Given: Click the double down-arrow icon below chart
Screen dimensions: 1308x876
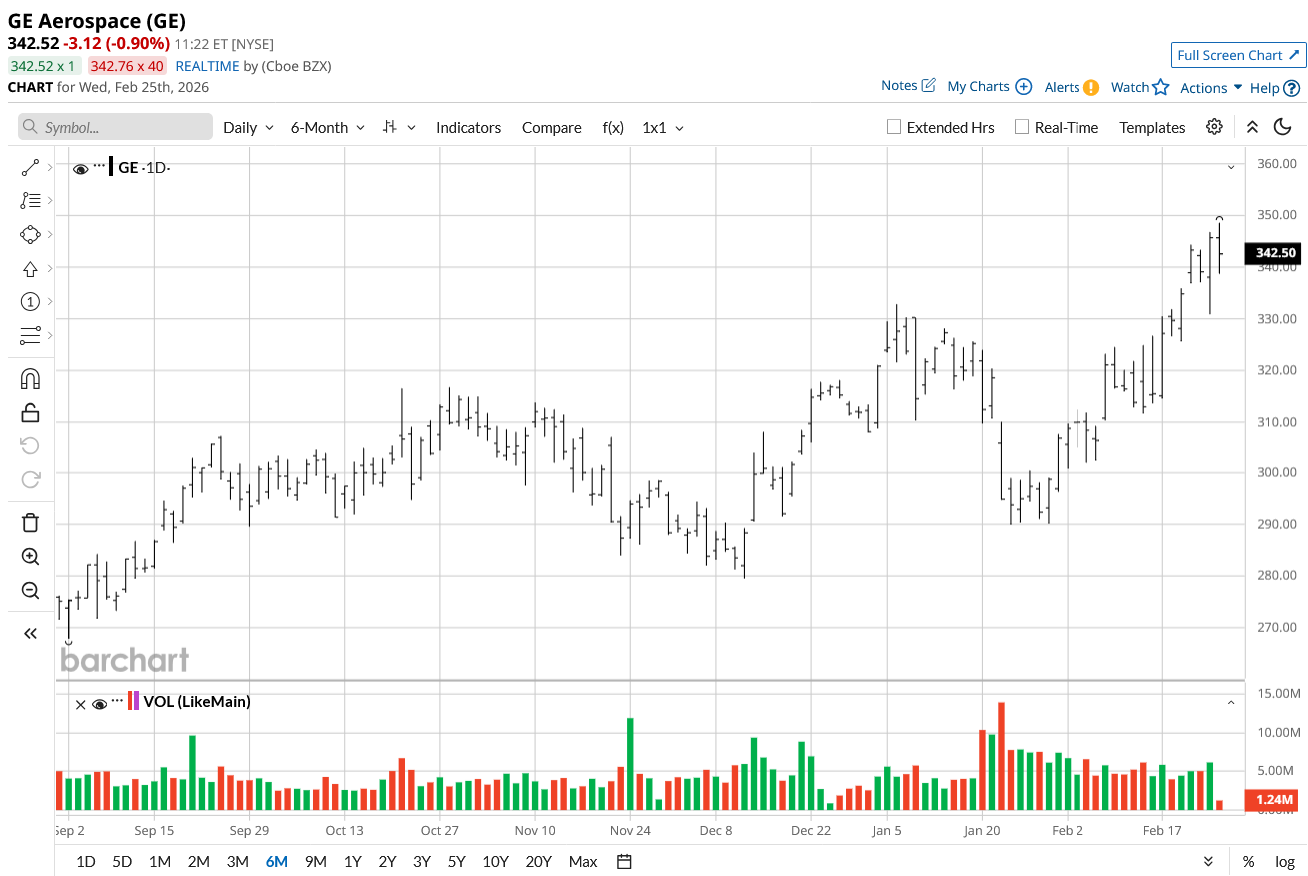Looking at the screenshot, I should click(x=1208, y=861).
